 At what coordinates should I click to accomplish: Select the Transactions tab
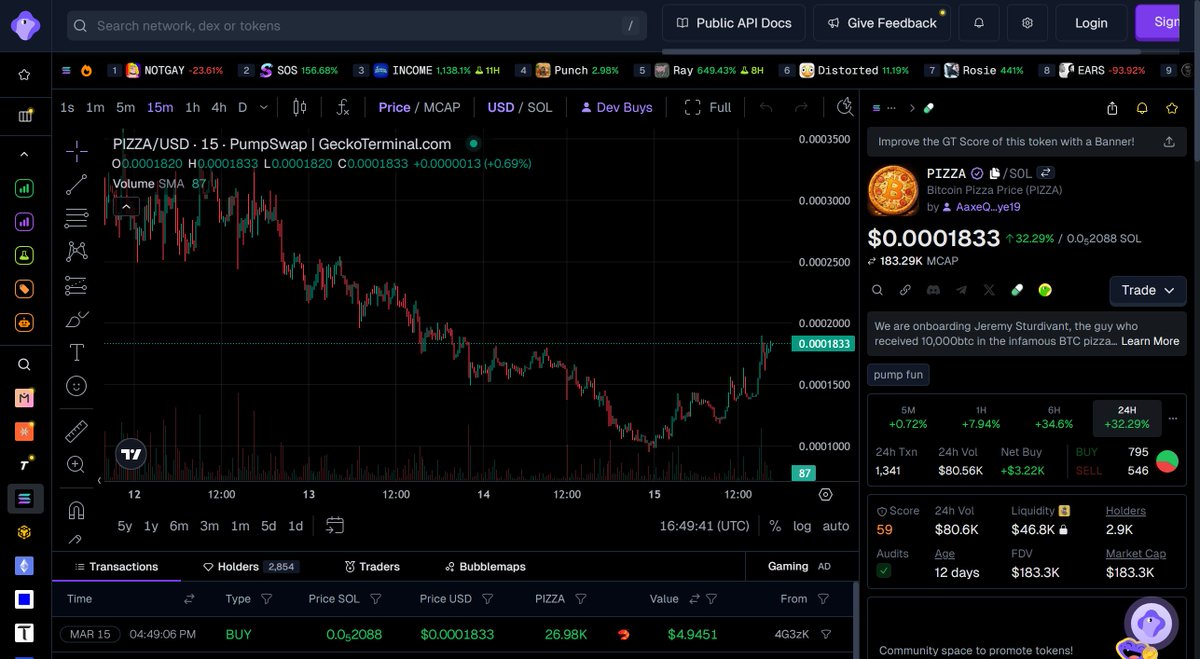click(116, 567)
